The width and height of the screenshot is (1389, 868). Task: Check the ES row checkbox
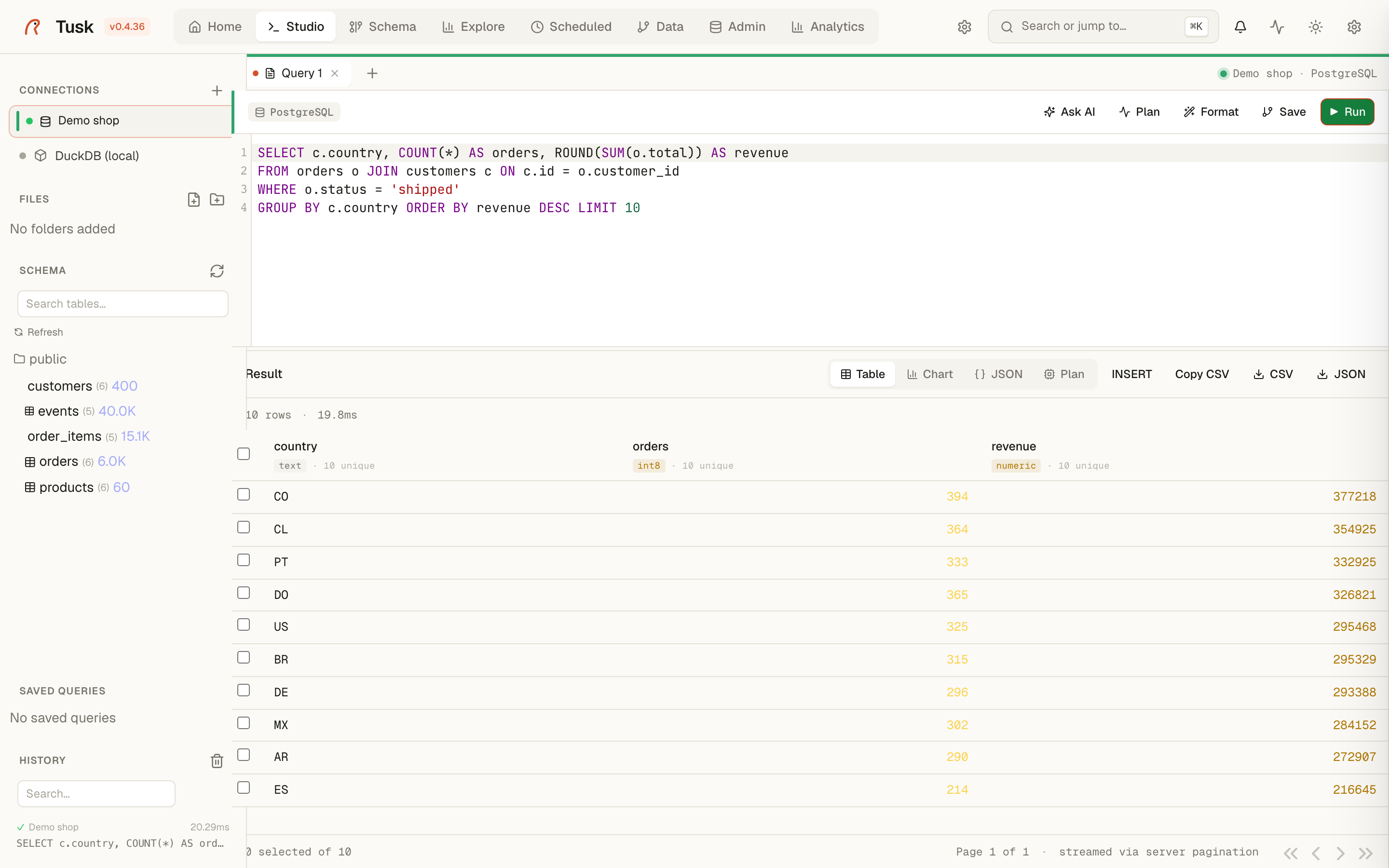244,787
